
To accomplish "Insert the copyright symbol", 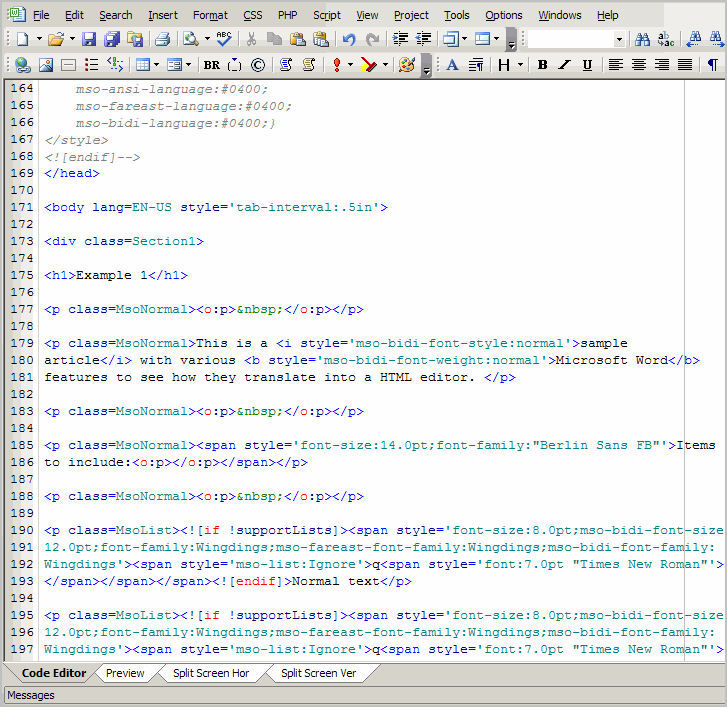I will click(x=258, y=65).
